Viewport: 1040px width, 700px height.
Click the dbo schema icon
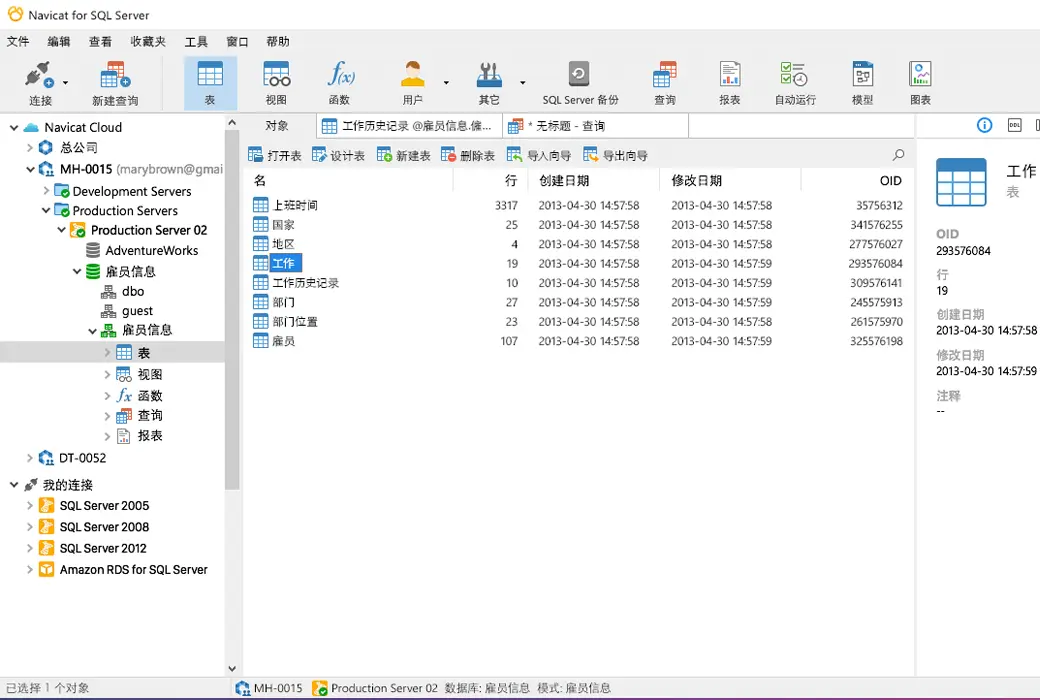pos(108,291)
